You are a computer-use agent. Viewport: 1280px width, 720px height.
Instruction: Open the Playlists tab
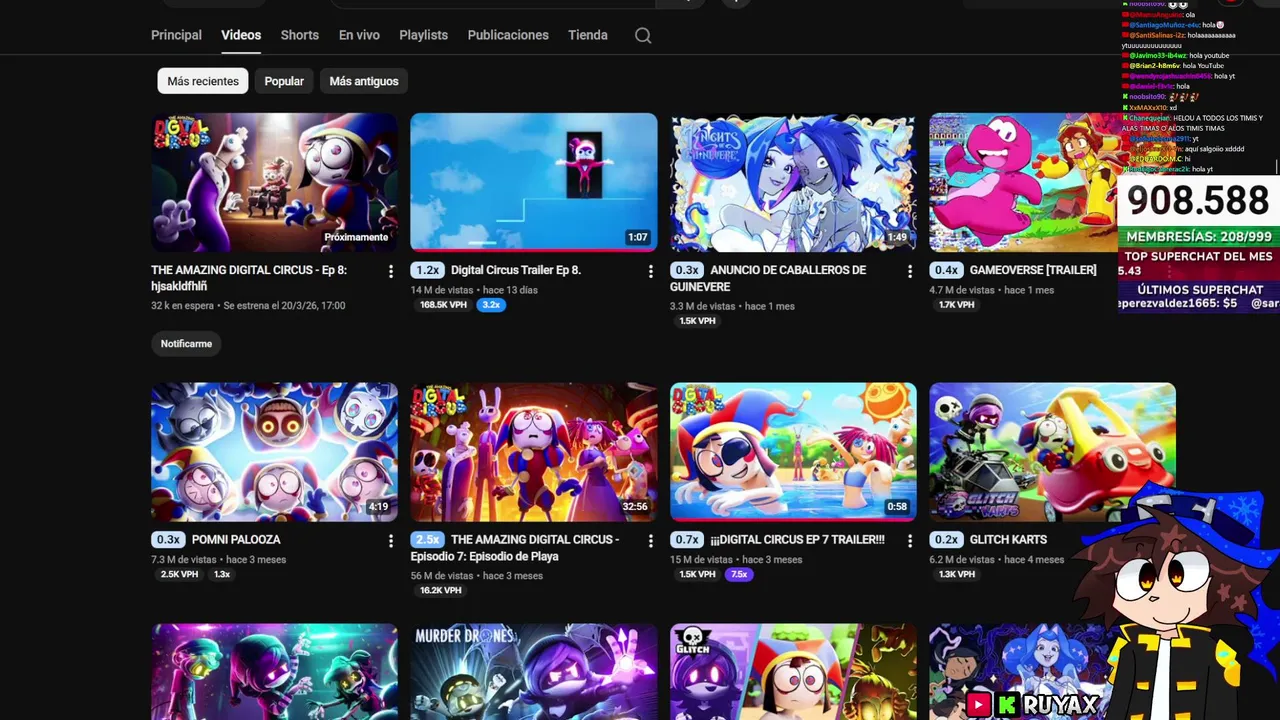point(423,35)
